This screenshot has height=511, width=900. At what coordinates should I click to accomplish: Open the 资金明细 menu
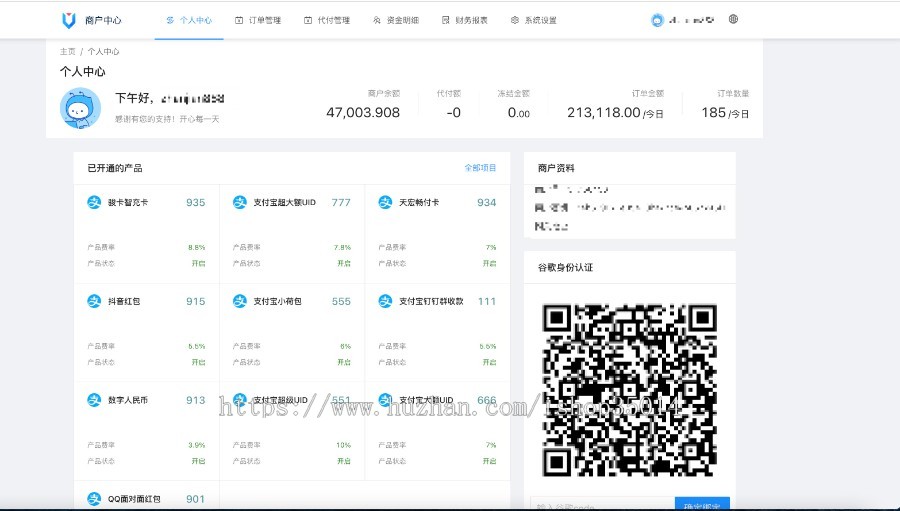tap(395, 20)
